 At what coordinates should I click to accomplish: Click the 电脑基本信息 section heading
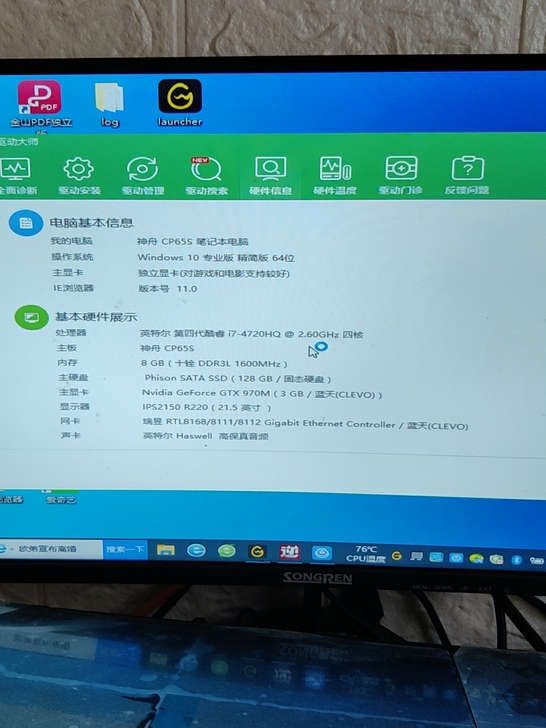click(x=91, y=223)
